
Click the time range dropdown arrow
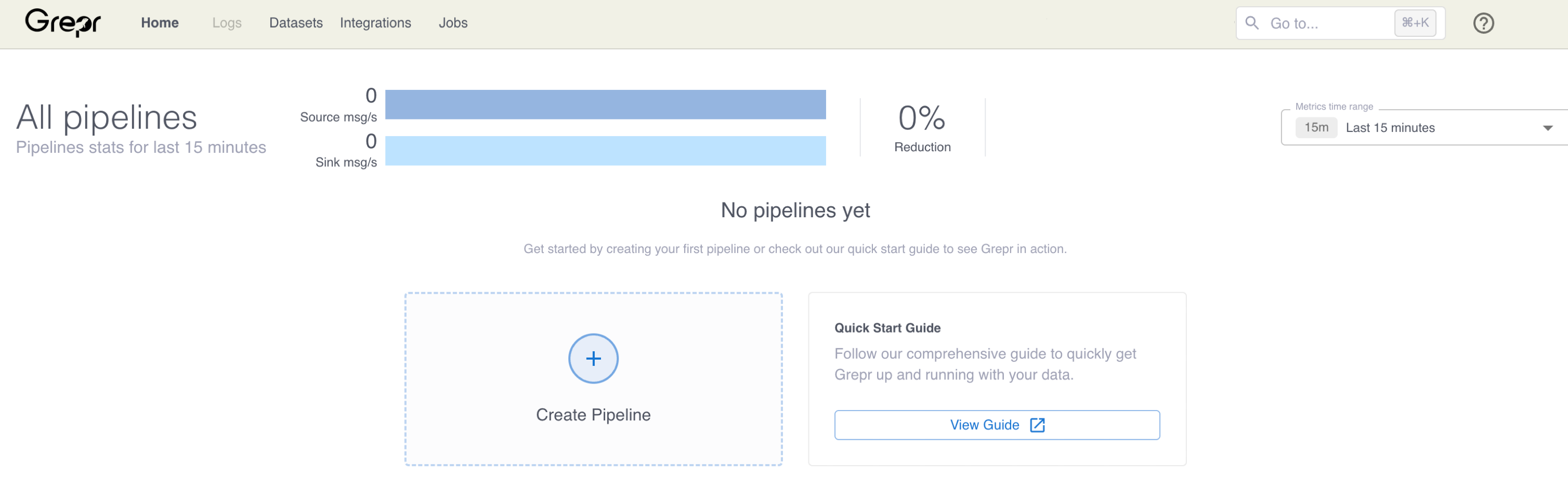(x=1547, y=128)
